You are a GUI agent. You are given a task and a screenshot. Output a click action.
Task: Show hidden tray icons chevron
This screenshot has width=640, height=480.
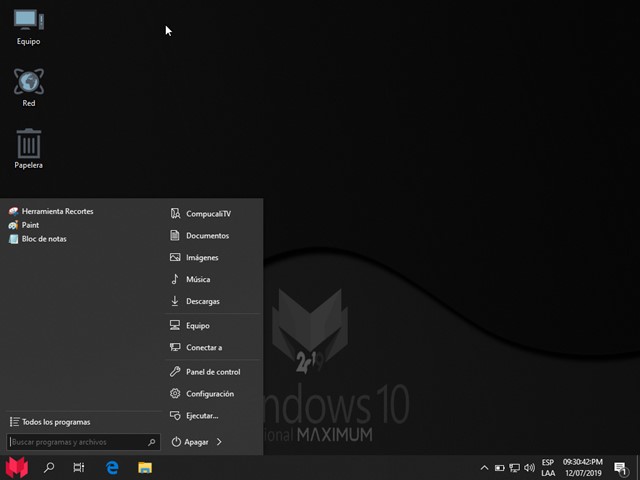[484, 468]
